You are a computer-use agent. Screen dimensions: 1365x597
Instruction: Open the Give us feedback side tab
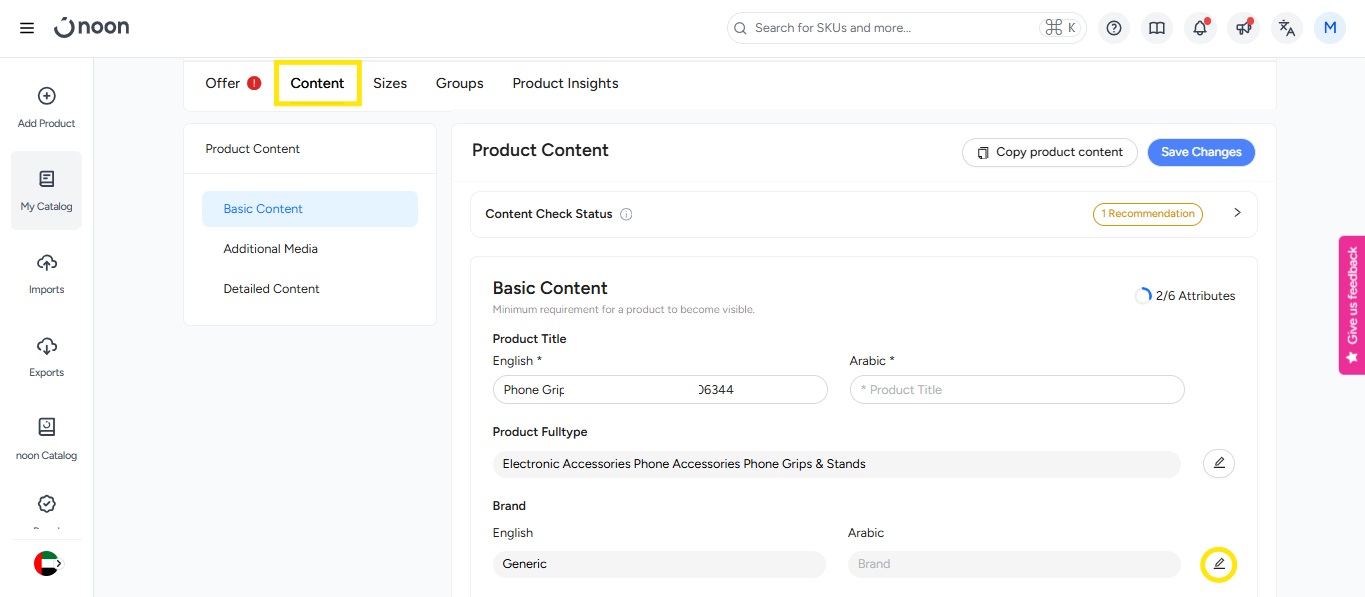[x=1352, y=305]
